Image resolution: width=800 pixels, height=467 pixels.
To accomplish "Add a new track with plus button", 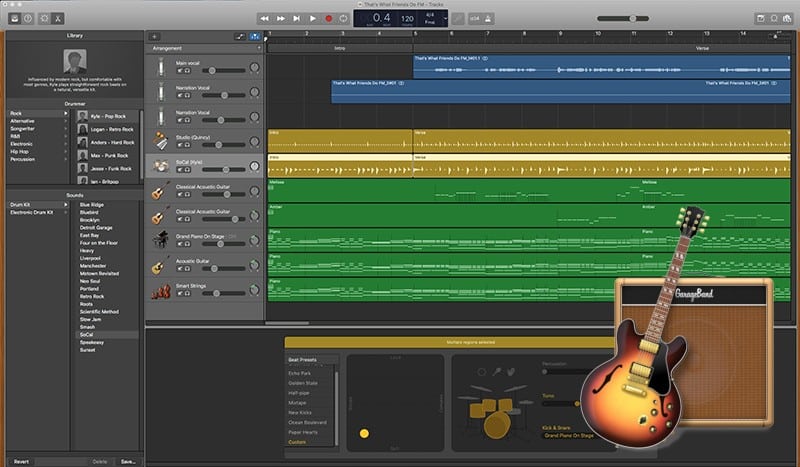I will pyautogui.click(x=154, y=36).
